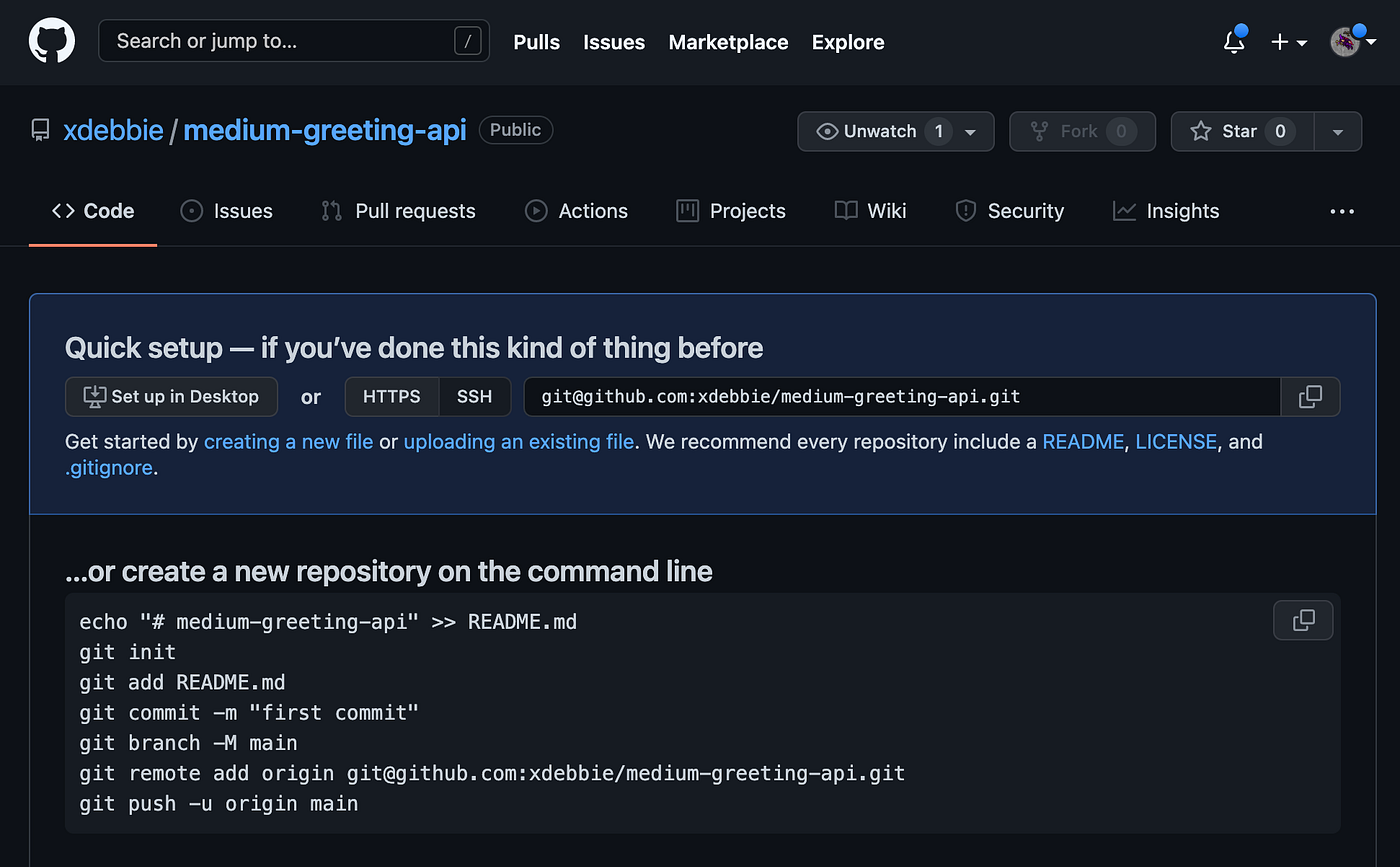
Task: Follow the creating a new file link
Action: pos(288,441)
